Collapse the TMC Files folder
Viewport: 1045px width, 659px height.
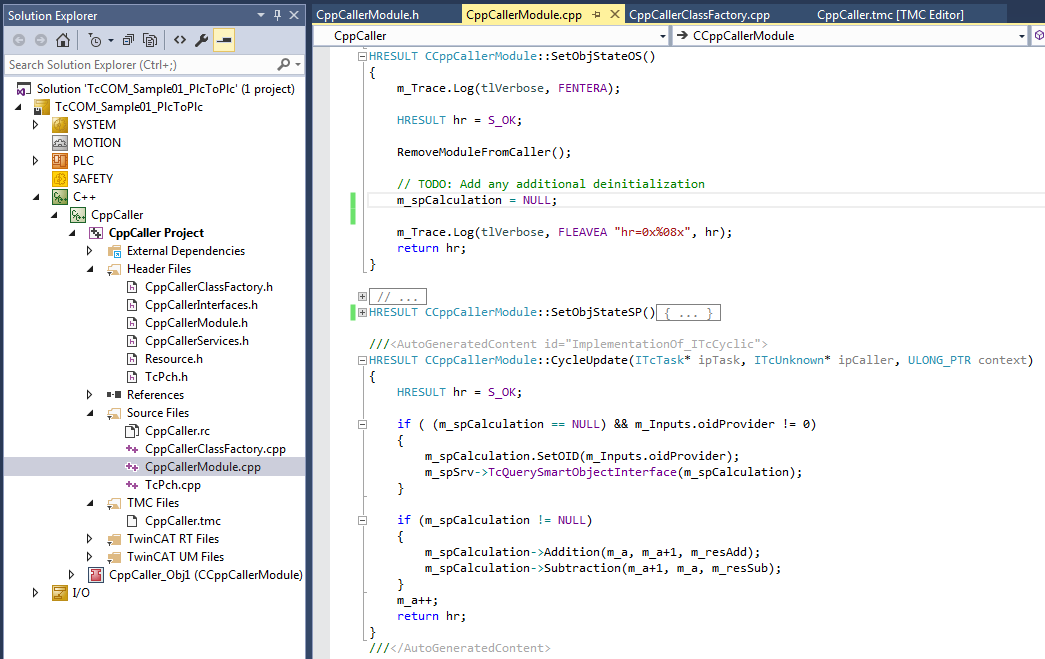[x=91, y=502]
